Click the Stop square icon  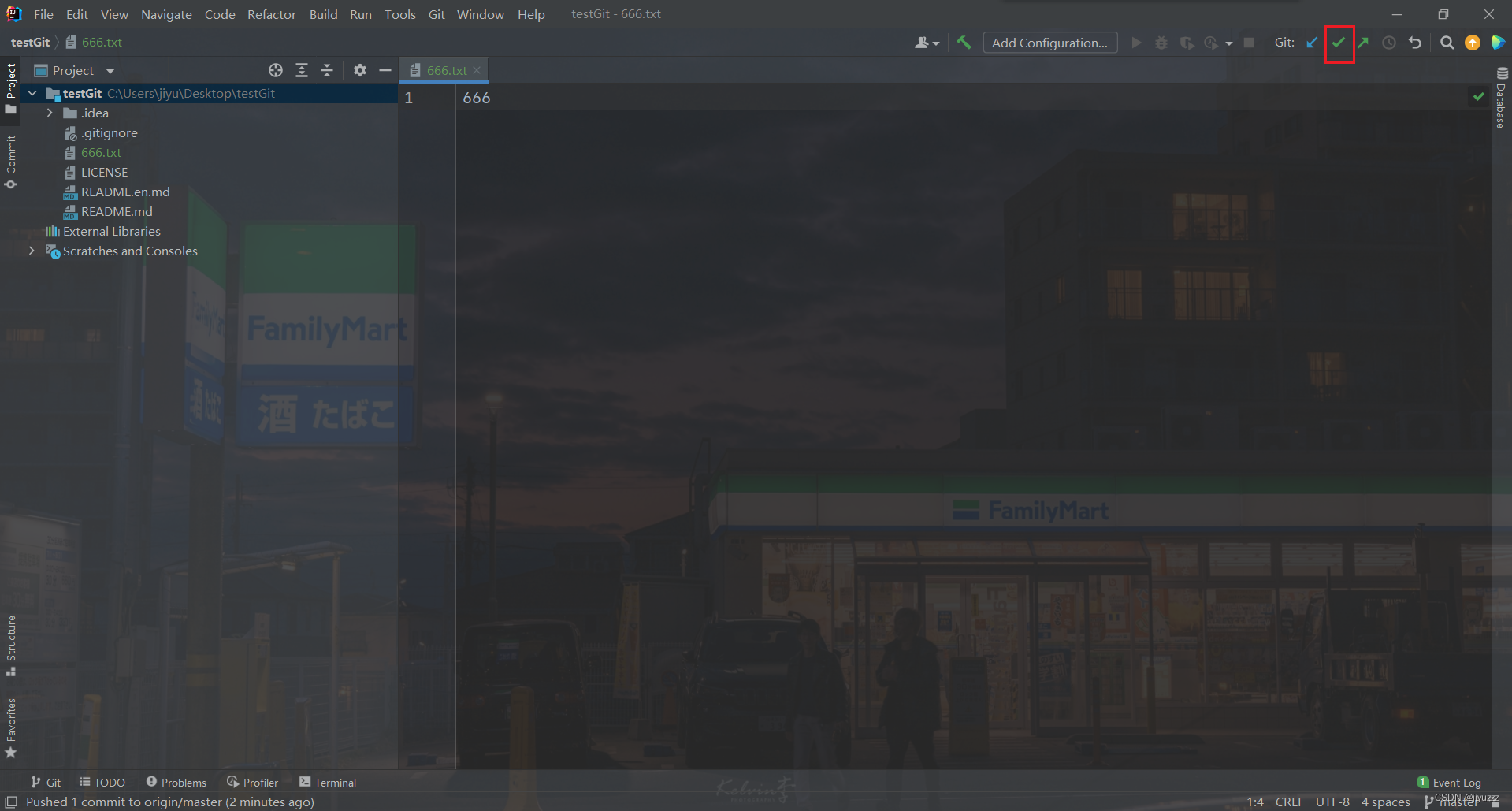pyautogui.click(x=1249, y=43)
